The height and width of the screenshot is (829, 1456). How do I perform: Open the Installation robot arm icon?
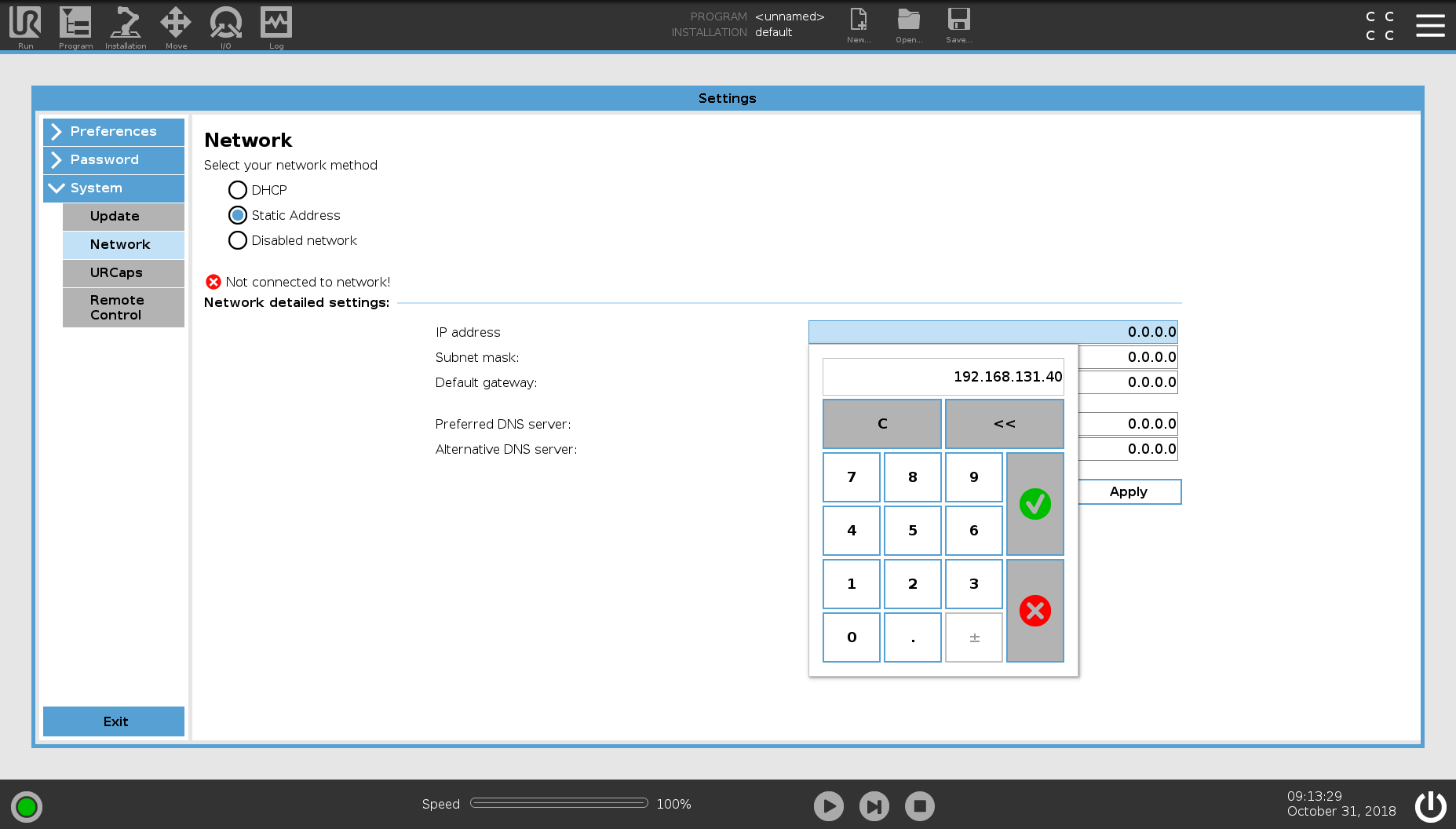pyautogui.click(x=126, y=23)
